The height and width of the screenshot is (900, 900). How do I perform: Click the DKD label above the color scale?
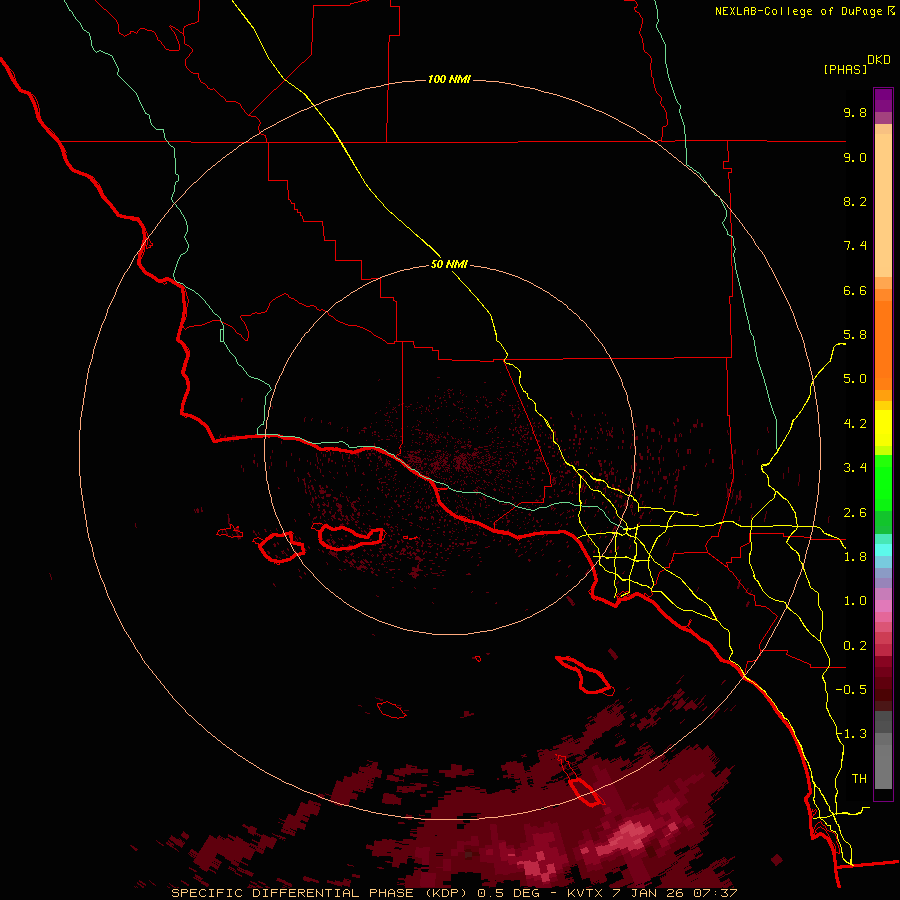(879, 60)
